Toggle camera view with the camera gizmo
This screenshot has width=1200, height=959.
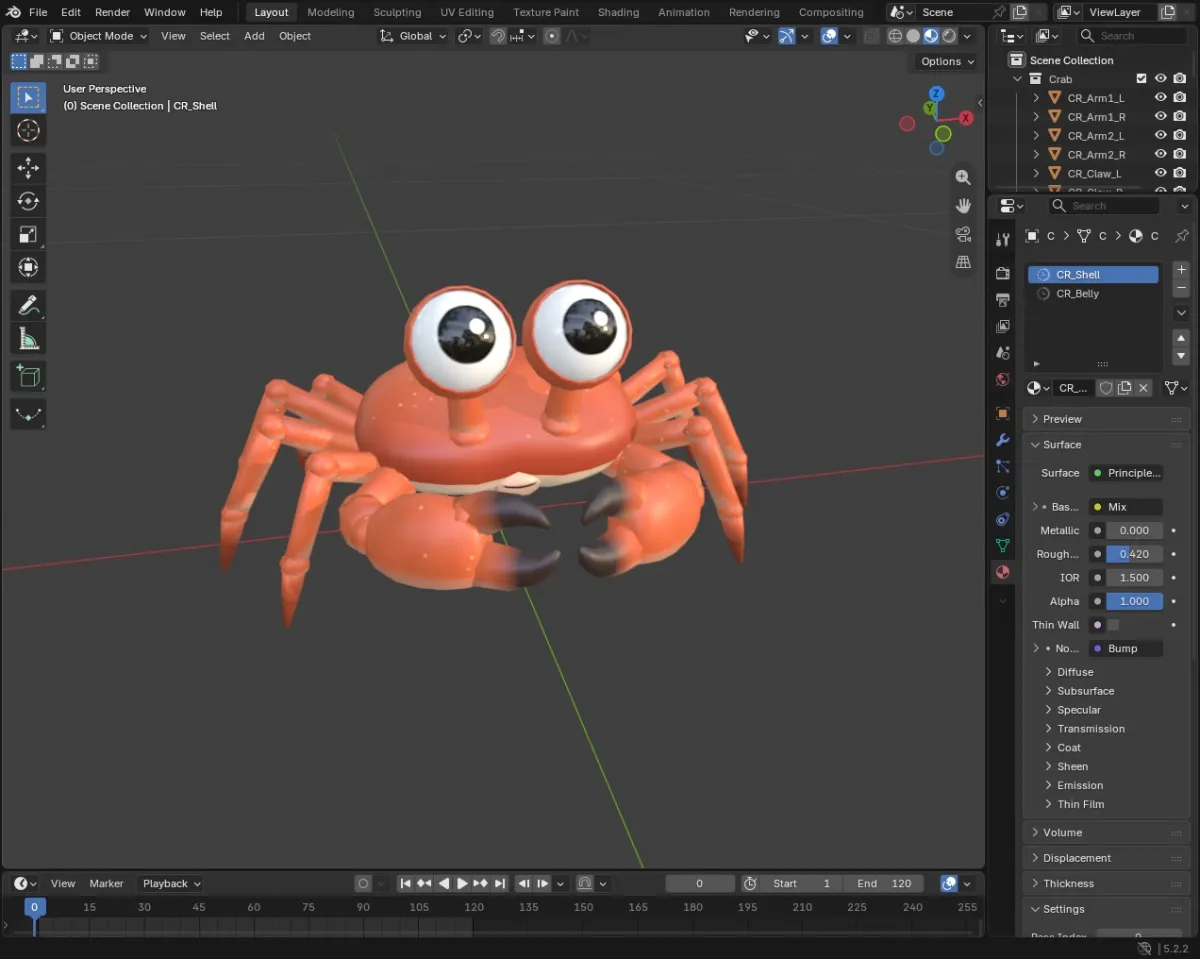963,234
